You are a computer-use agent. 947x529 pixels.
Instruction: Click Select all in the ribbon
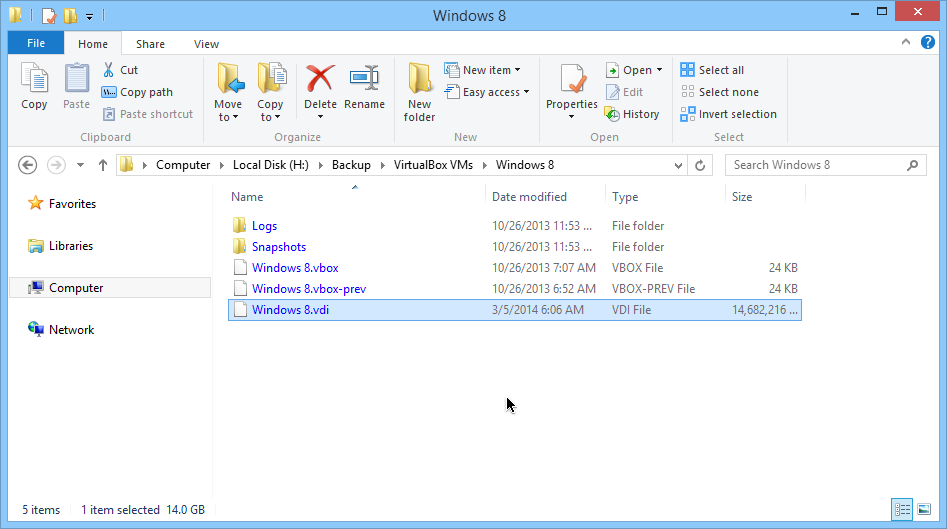point(712,70)
